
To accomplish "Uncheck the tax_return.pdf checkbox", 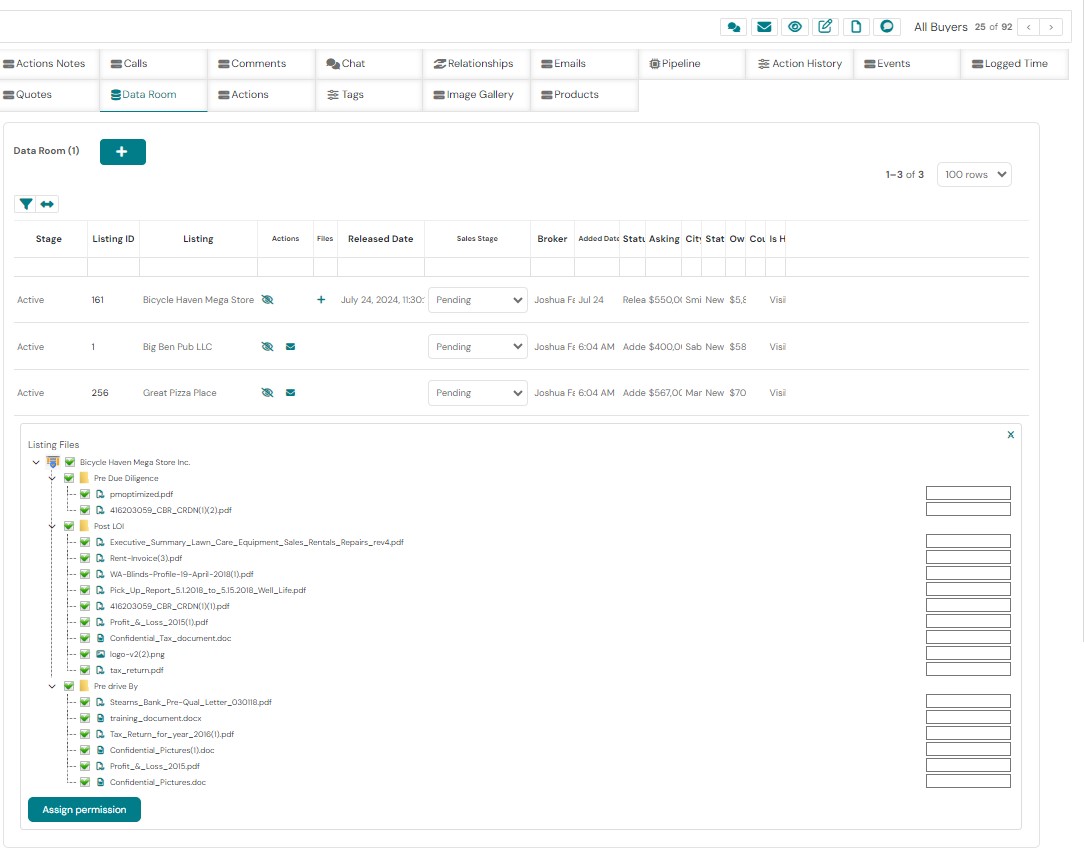I will (85, 670).
